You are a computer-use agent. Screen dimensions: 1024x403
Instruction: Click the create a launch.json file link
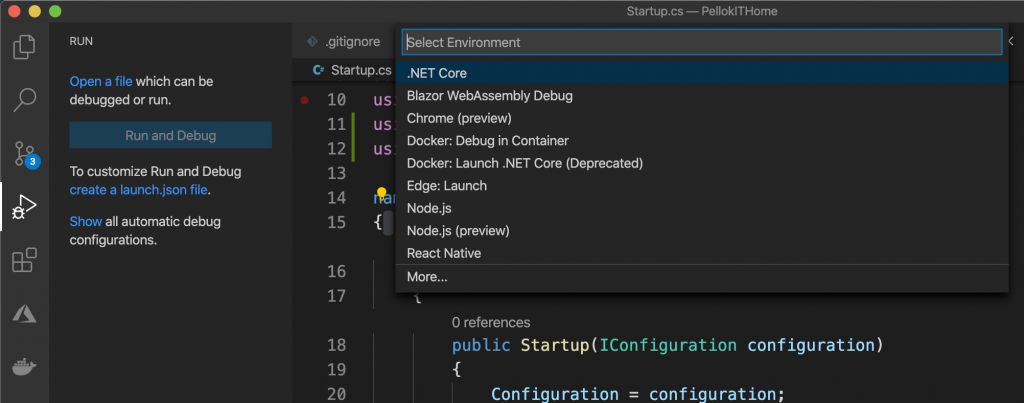point(140,190)
